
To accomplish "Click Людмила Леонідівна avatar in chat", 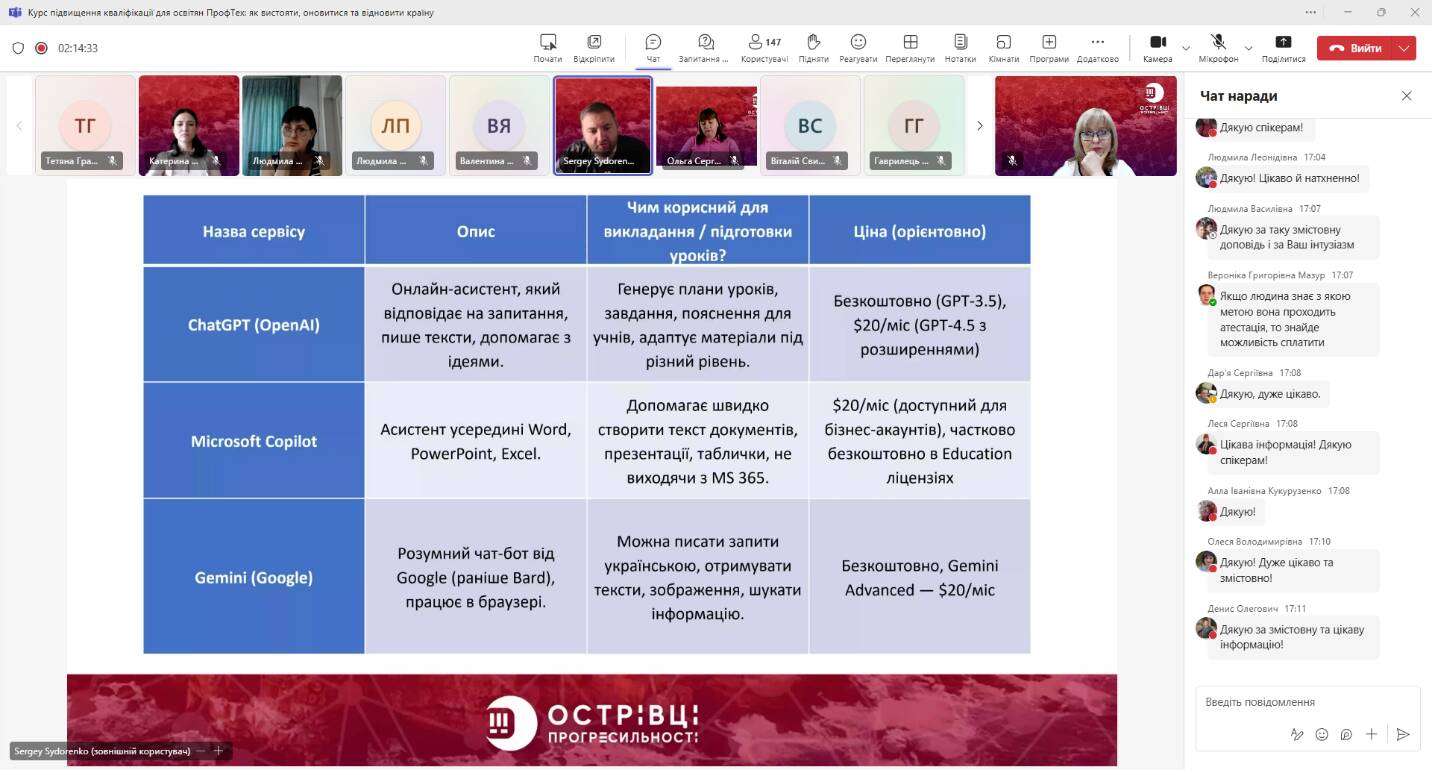I will [x=1207, y=178].
